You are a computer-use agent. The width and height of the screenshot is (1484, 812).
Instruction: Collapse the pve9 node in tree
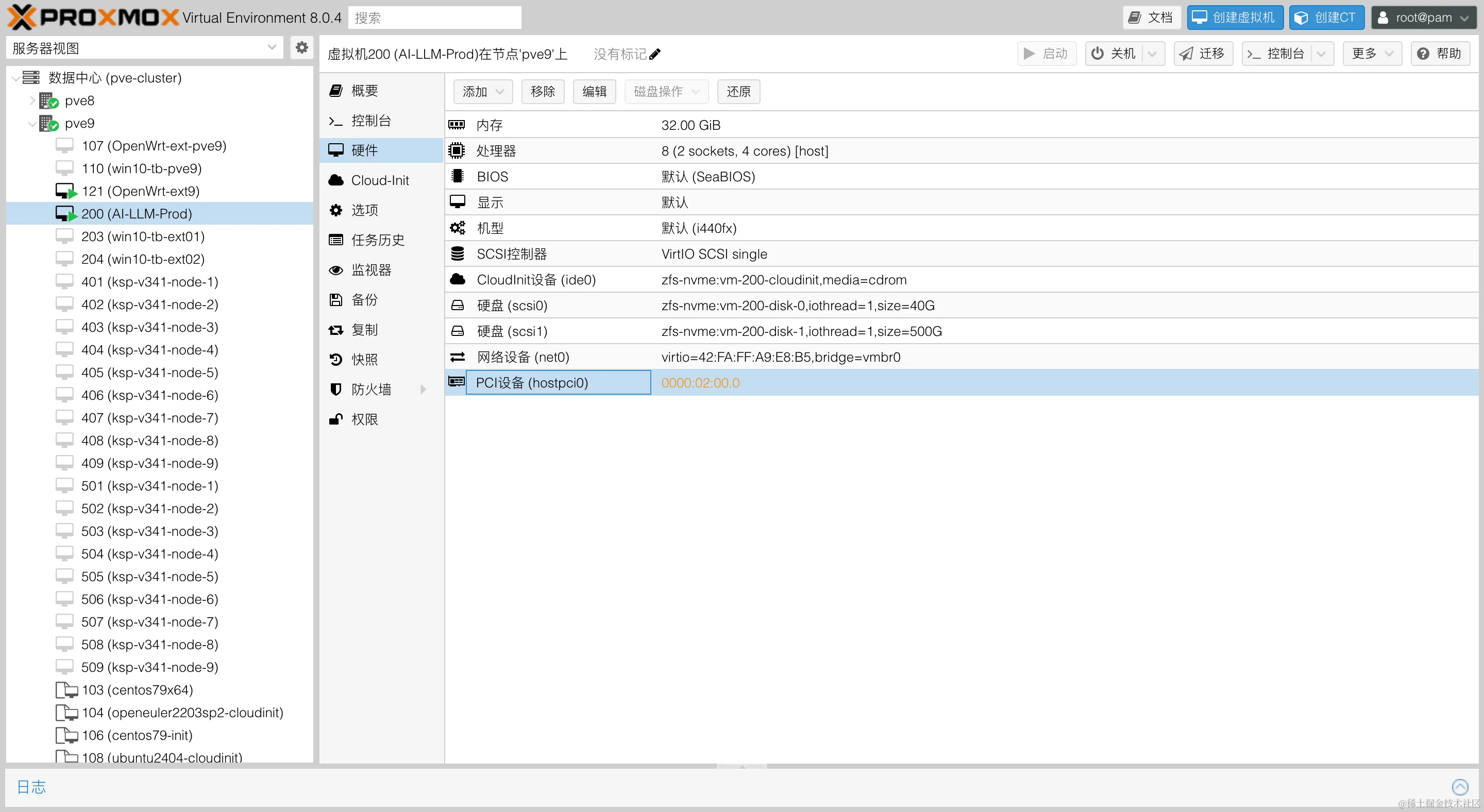[32, 123]
